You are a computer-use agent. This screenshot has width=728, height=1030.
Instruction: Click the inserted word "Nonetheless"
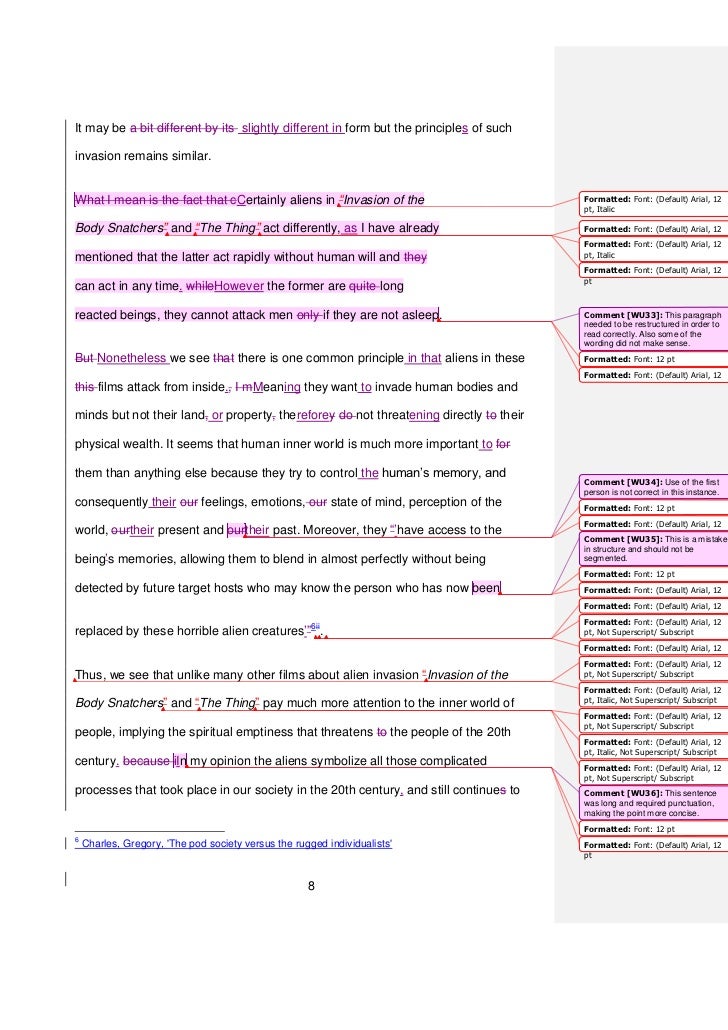(x=131, y=358)
